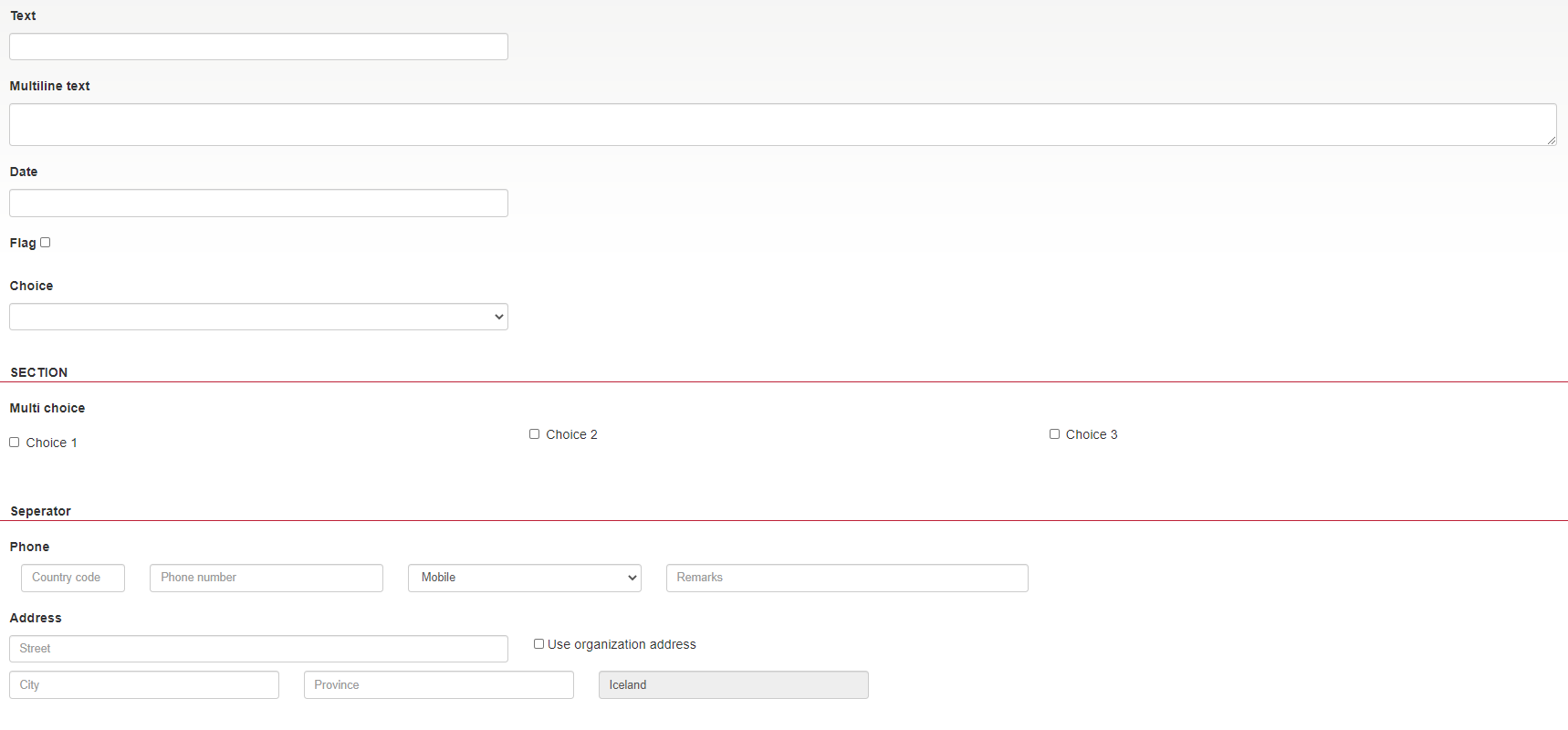Toggle the Flag checkbox

(x=46, y=243)
